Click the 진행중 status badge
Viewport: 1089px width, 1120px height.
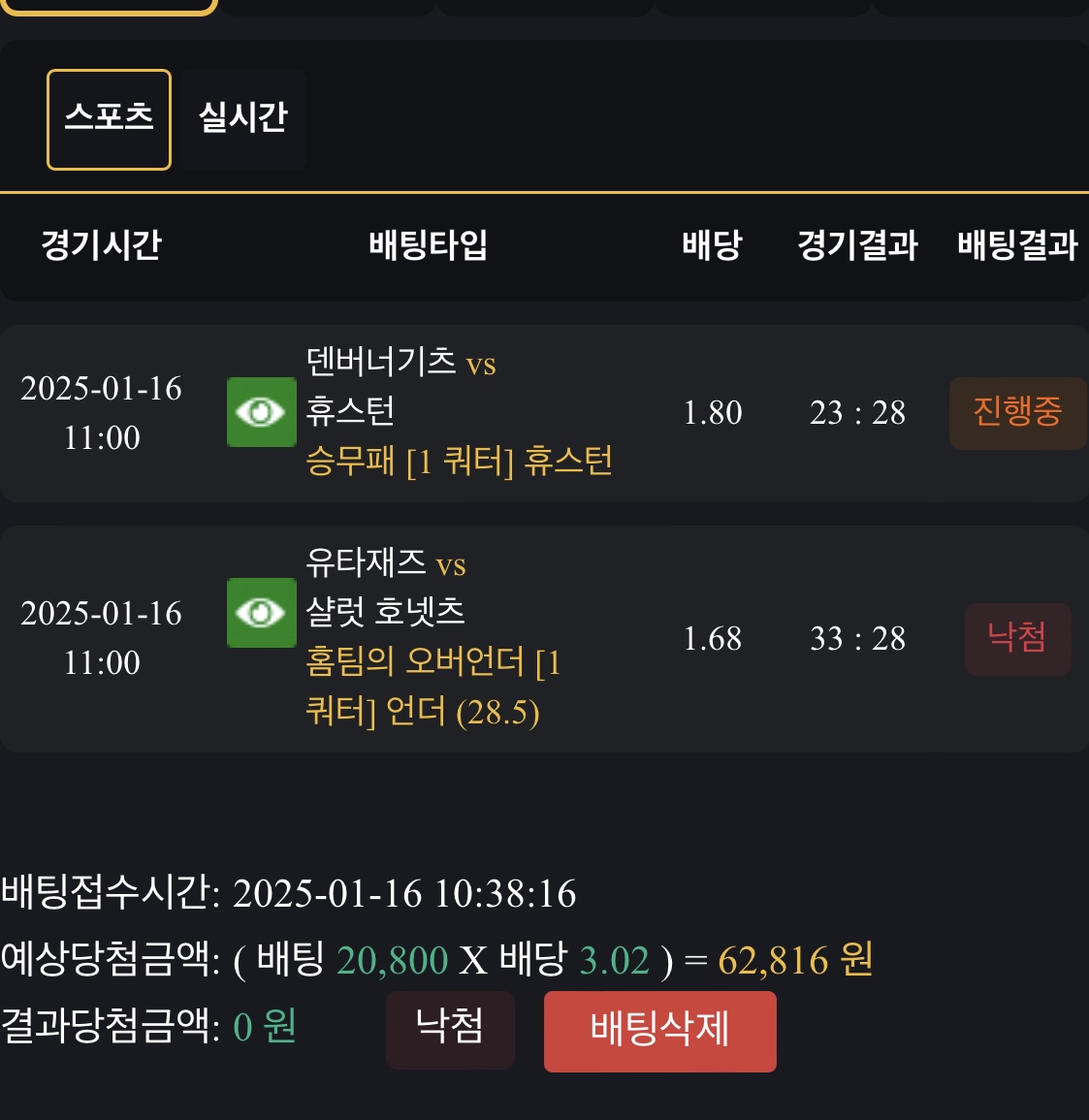1017,413
